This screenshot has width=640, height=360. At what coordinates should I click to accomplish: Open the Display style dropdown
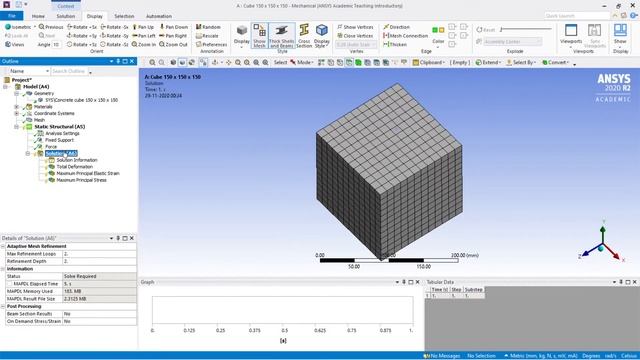click(x=322, y=36)
